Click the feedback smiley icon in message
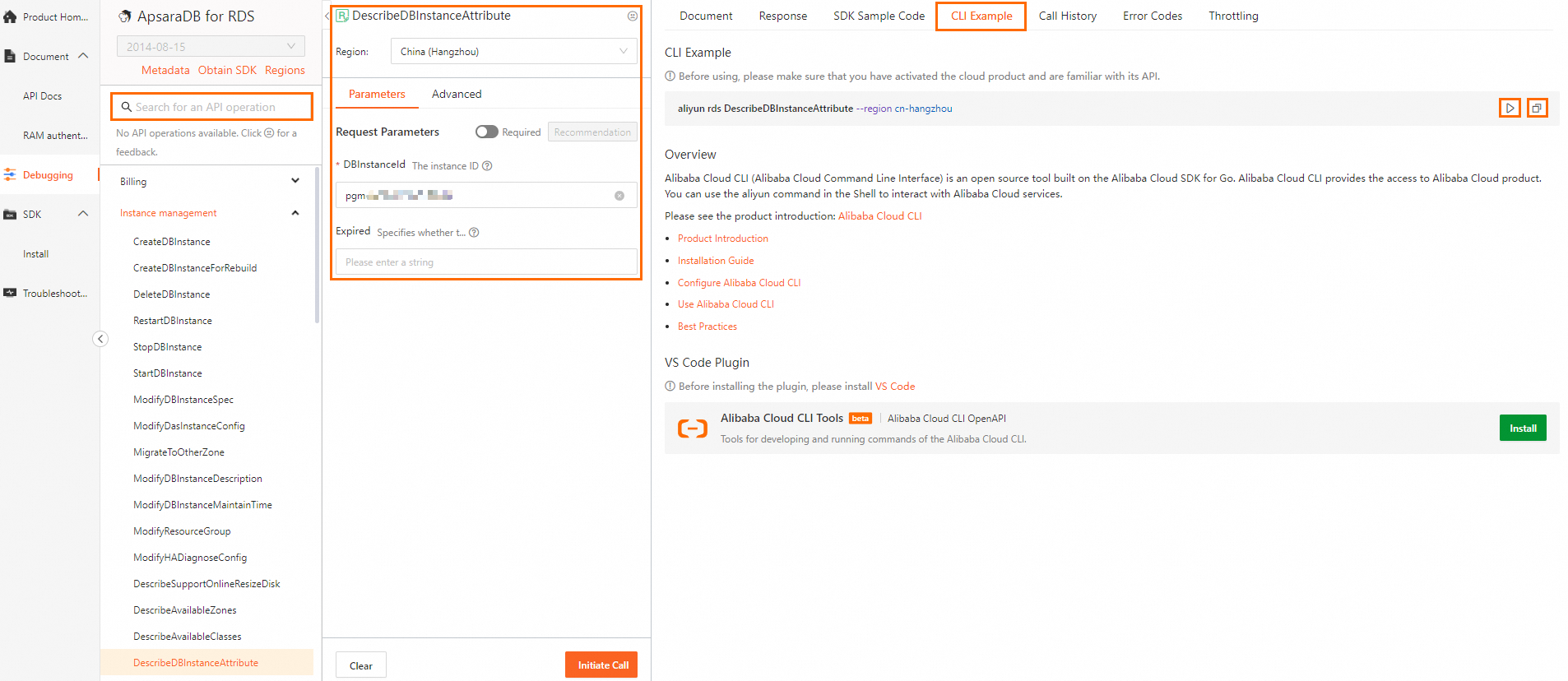This screenshot has width=1568, height=681. (269, 133)
